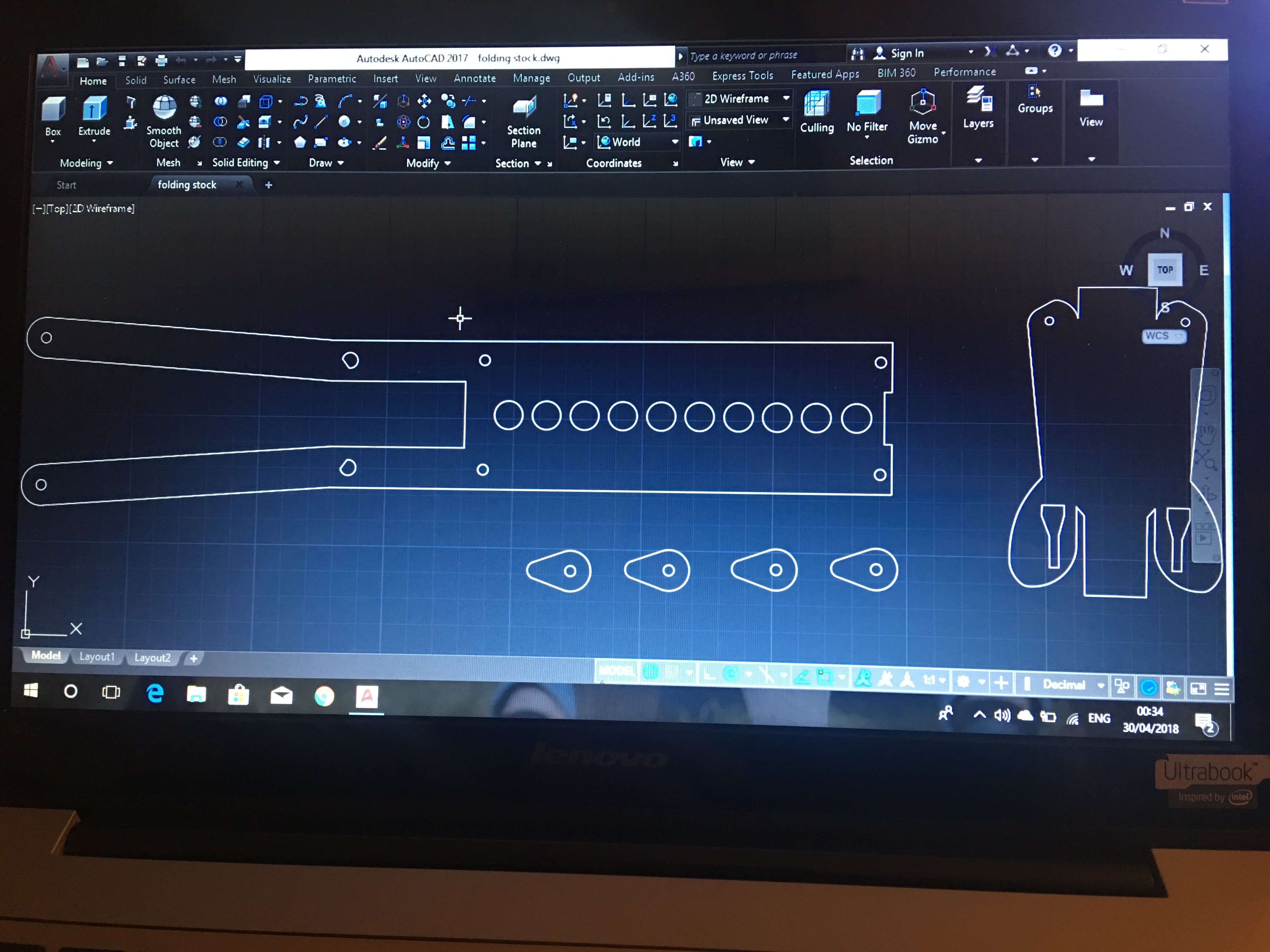Click the Smooth Object mesh tool
The image size is (1270, 952).
tap(163, 121)
